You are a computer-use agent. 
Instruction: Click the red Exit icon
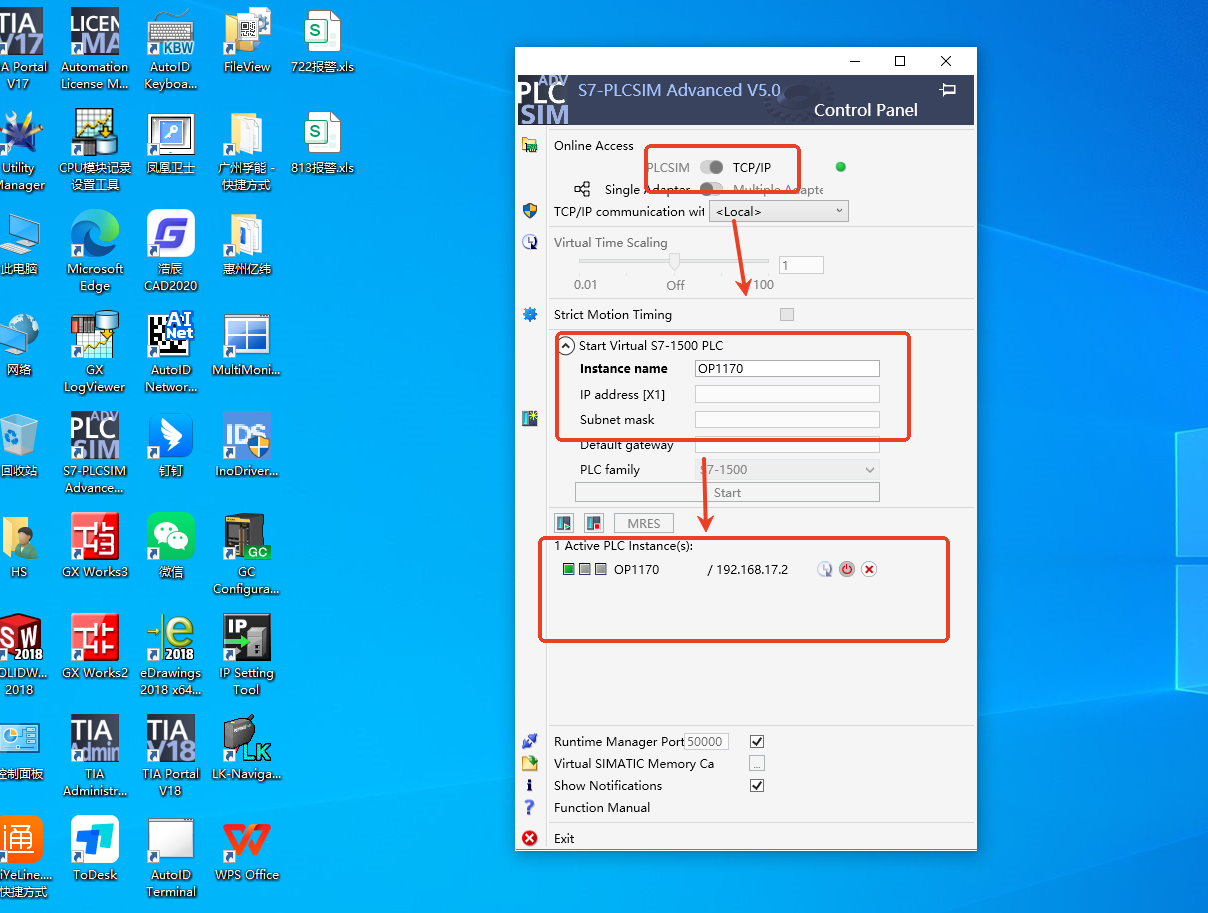(530, 838)
